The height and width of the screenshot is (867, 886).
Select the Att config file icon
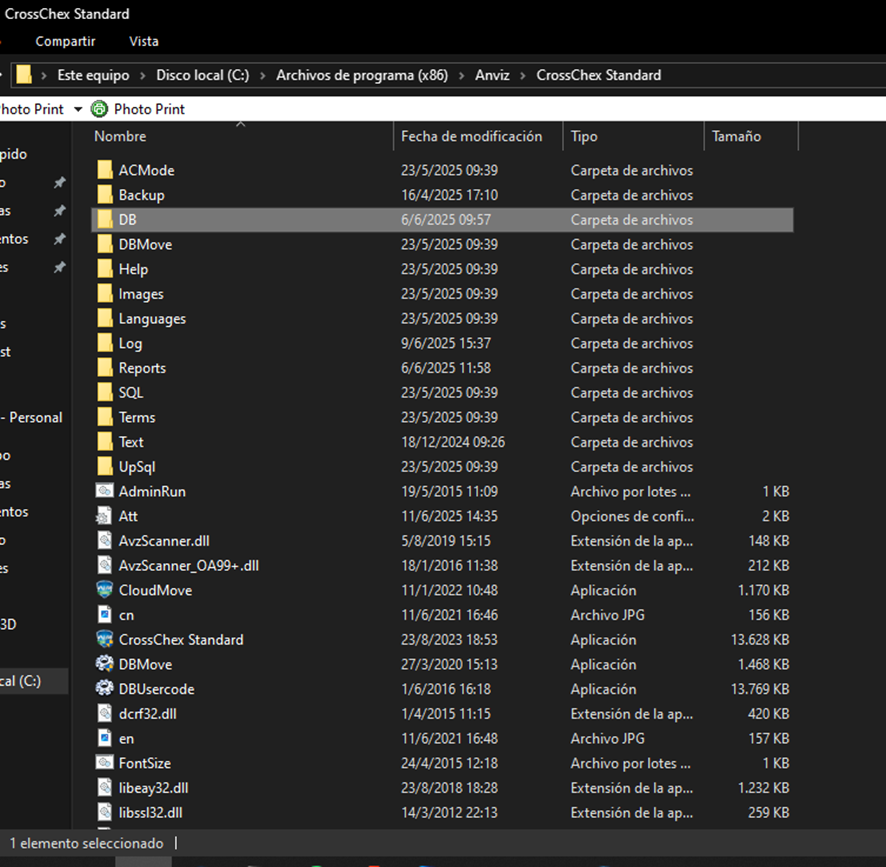point(105,515)
